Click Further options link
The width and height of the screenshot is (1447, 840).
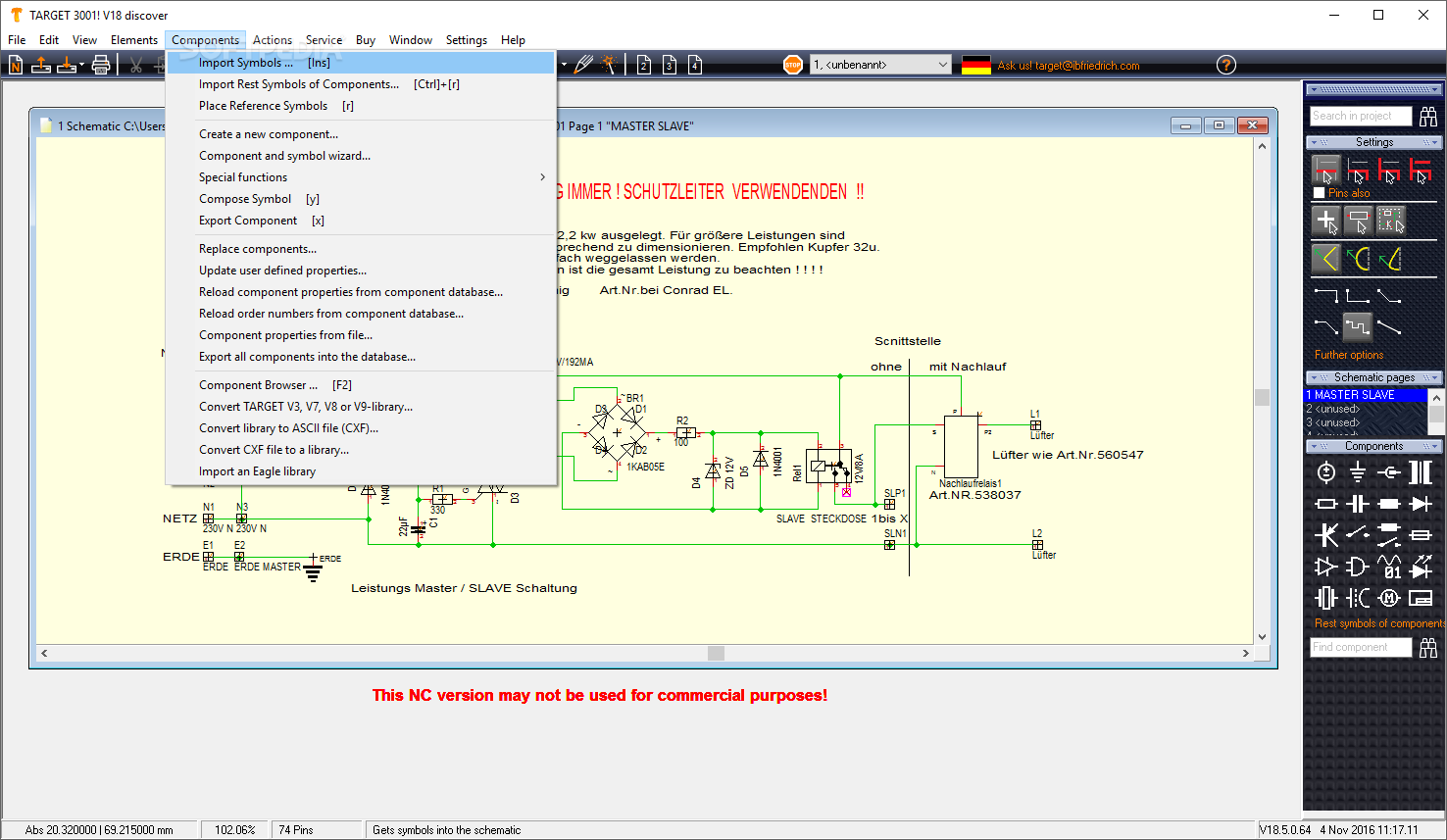click(x=1349, y=355)
